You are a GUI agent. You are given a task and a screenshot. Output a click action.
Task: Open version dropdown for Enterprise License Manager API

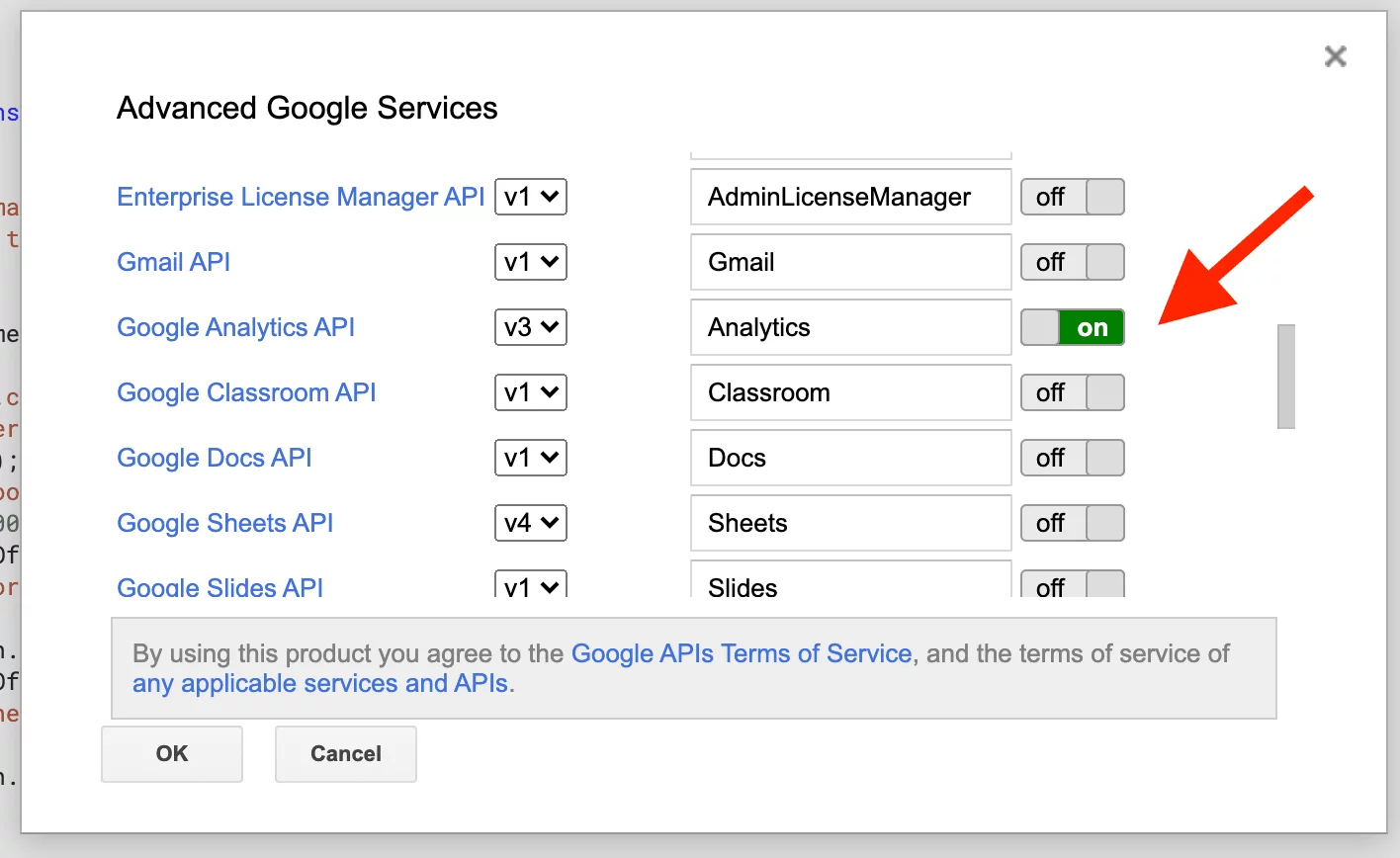(531, 197)
